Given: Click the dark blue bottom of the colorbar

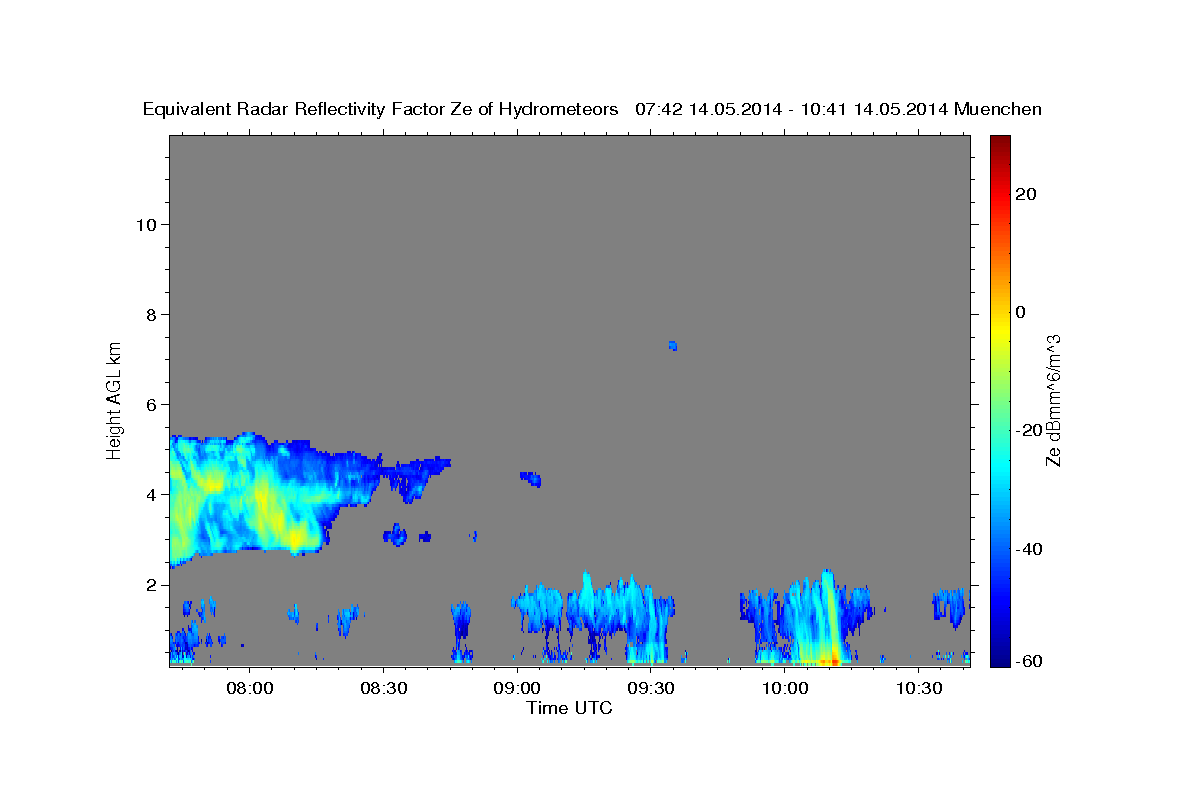Looking at the screenshot, I should [x=1000, y=658].
